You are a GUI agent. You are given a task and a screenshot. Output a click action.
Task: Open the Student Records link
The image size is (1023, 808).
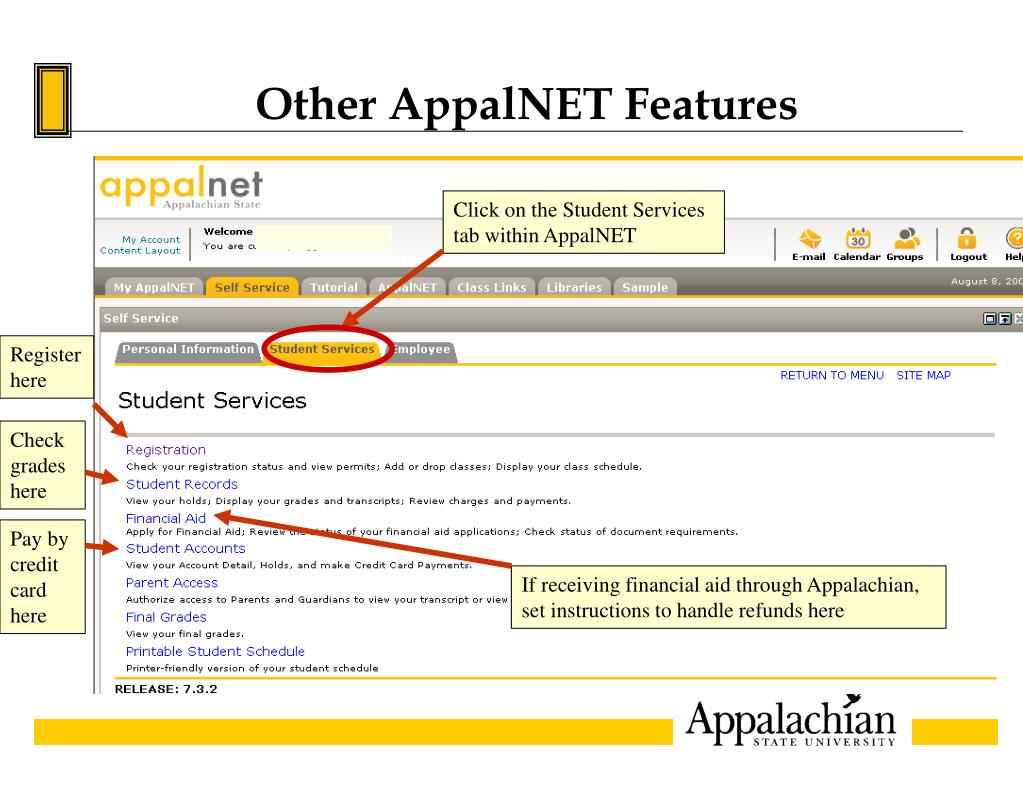coord(181,484)
